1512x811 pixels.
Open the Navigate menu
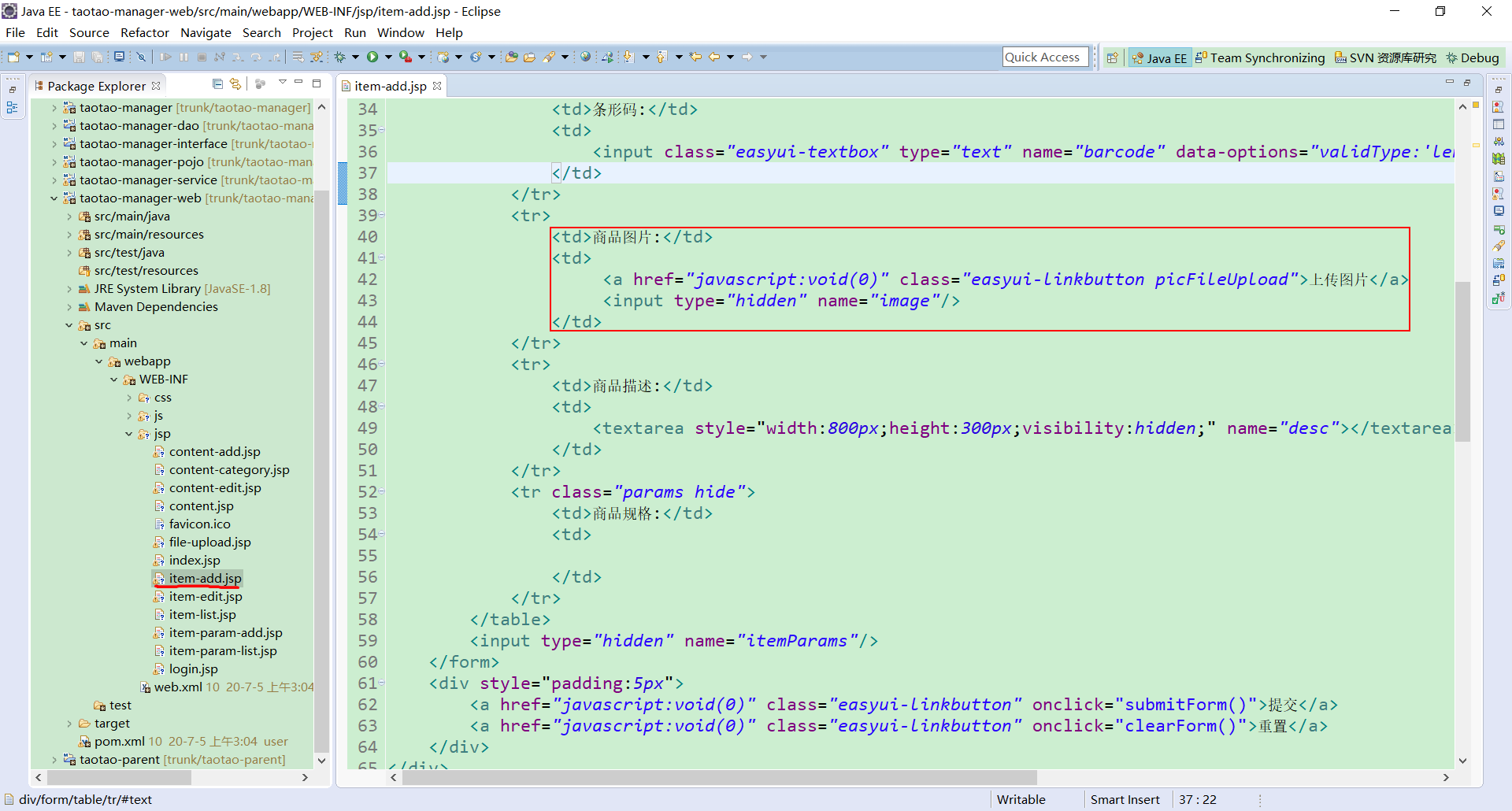click(x=206, y=32)
